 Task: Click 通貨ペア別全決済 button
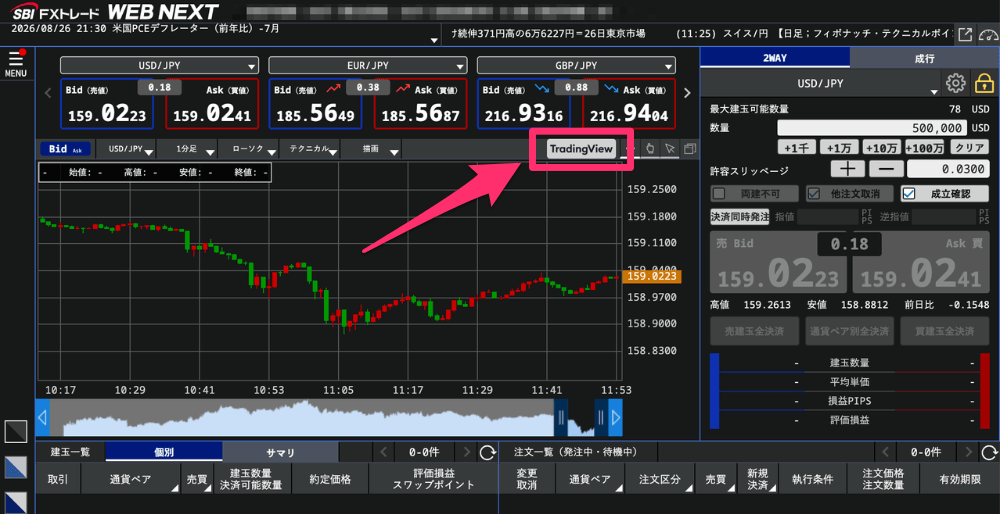point(849,332)
